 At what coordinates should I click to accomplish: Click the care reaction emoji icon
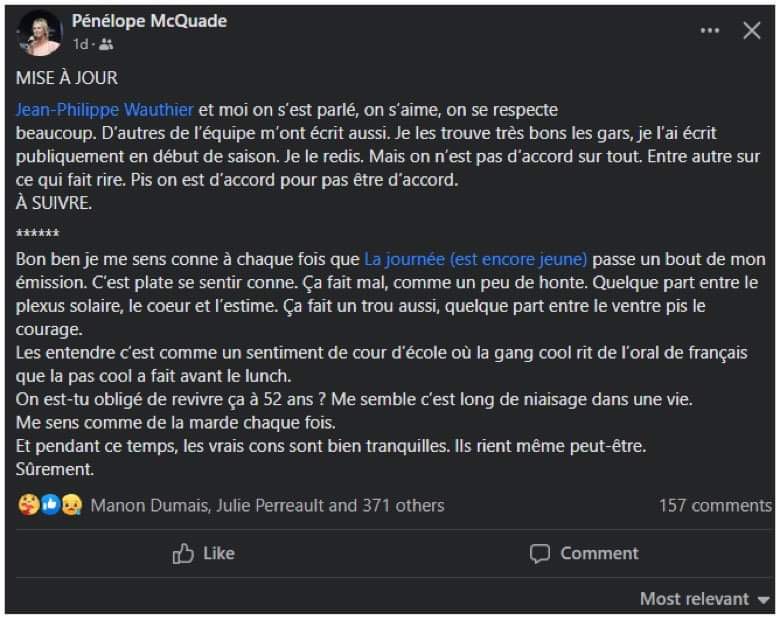click(x=28, y=505)
